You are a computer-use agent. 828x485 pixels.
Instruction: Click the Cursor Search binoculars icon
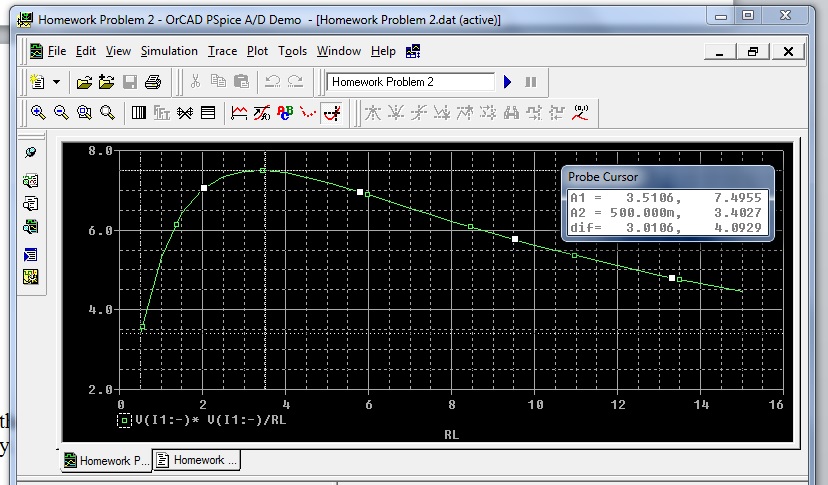pyautogui.click(x=511, y=113)
